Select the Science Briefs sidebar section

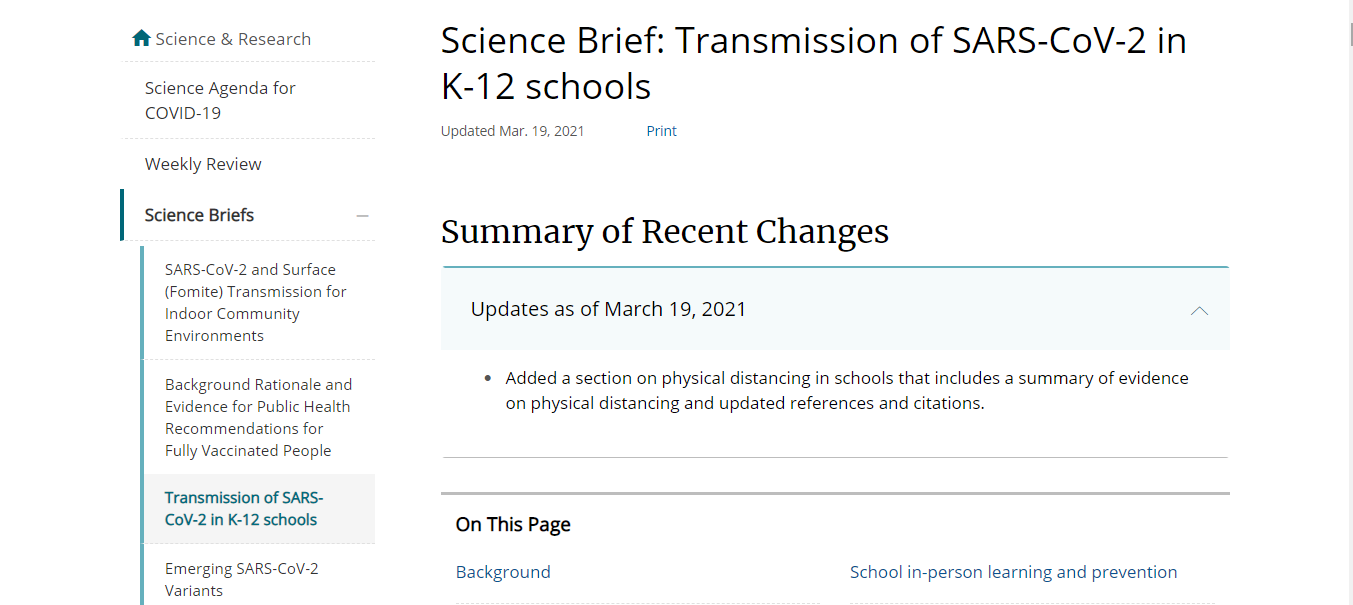point(199,215)
